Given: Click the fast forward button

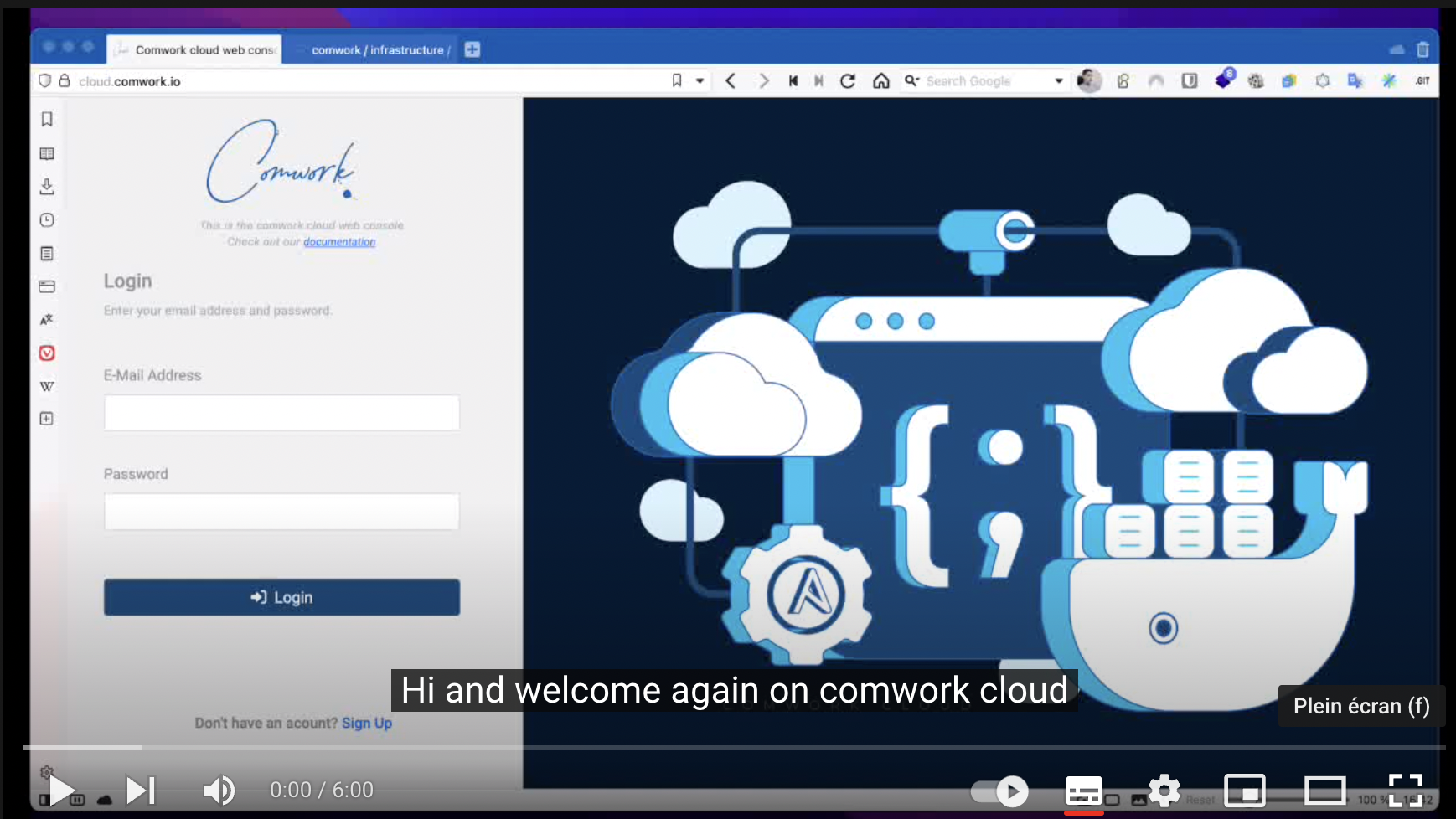Looking at the screenshot, I should click(818, 80).
